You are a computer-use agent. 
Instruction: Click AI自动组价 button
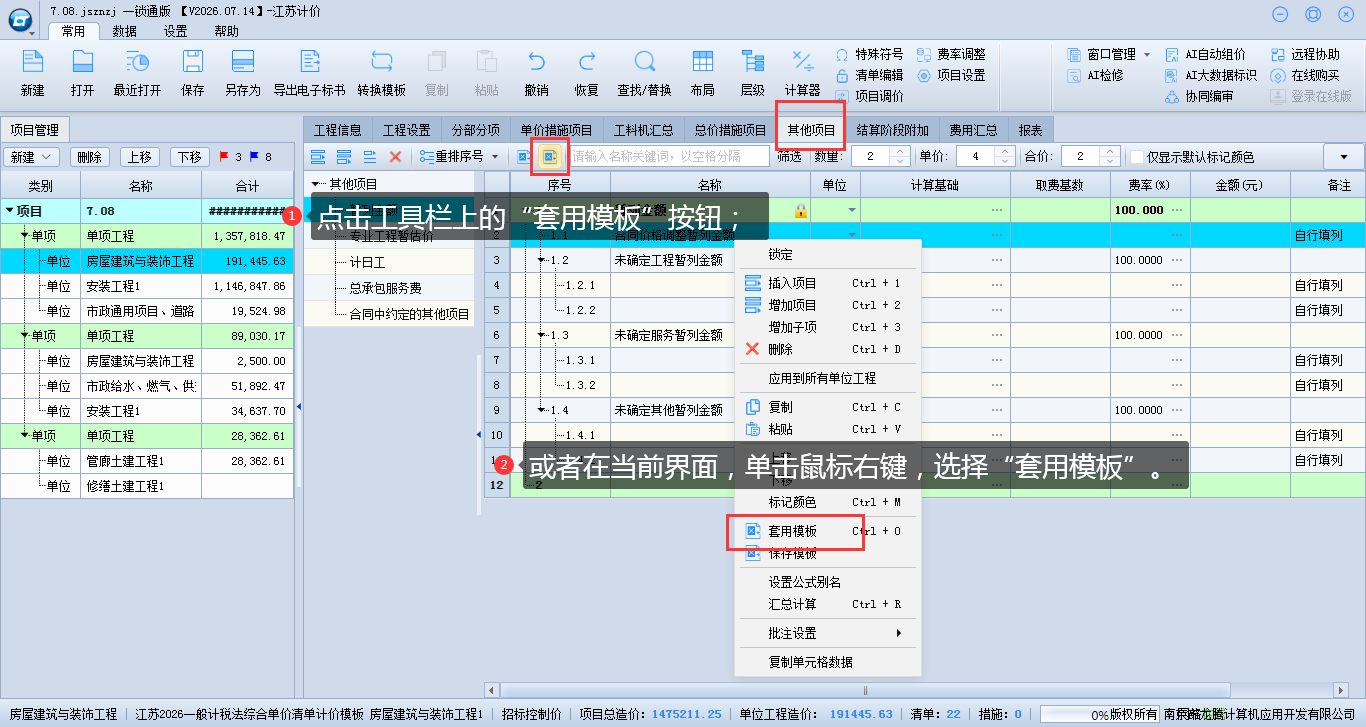point(1206,54)
